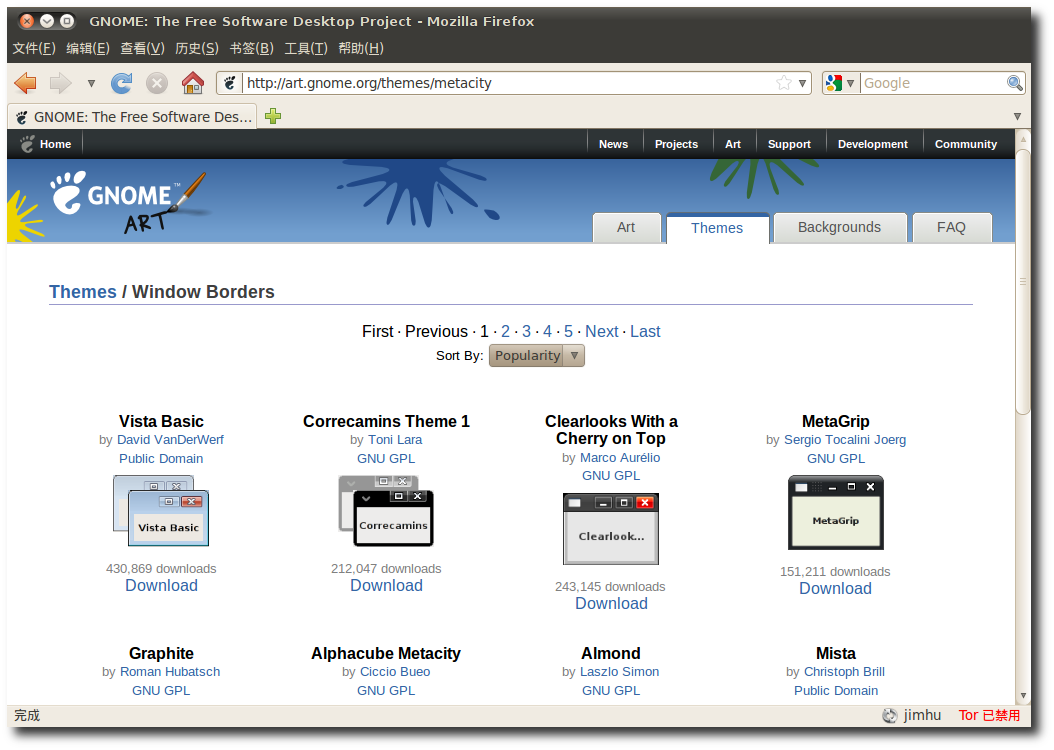This screenshot has width=1054, height=750.
Task: Reload the page with the refresh icon
Action: [x=122, y=83]
